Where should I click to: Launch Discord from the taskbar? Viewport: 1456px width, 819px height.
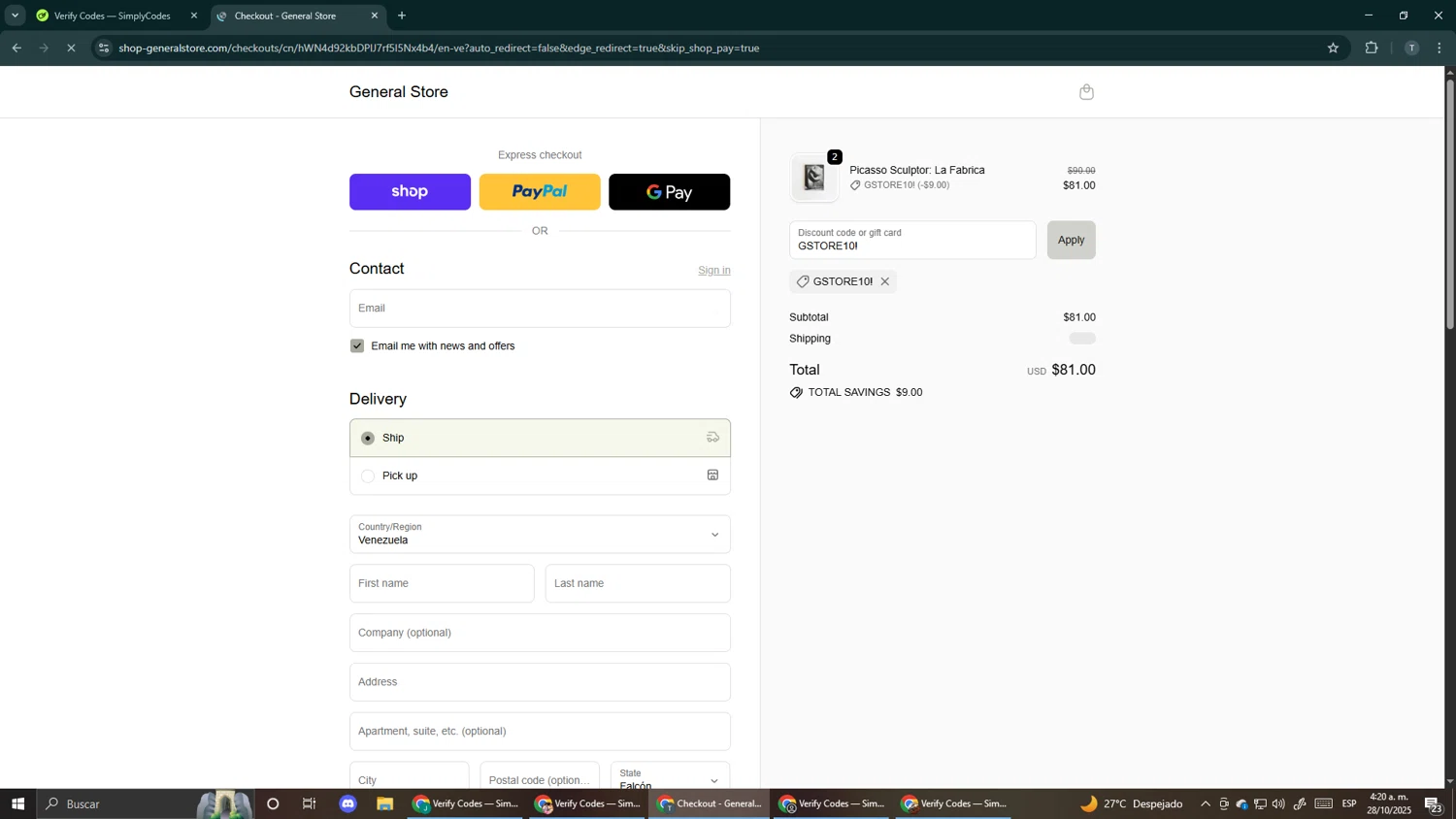(x=348, y=803)
